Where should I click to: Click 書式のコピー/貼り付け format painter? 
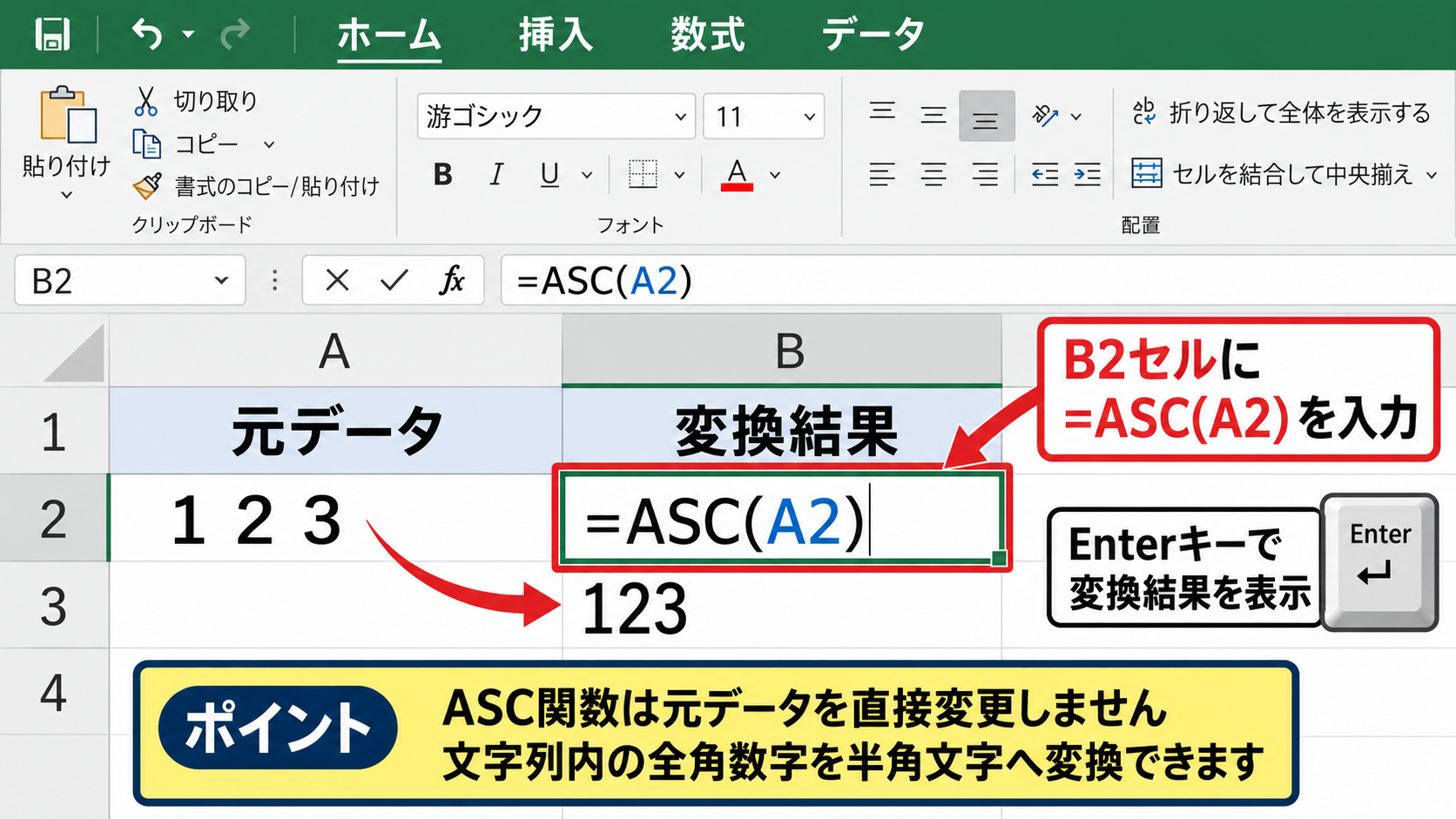(x=256, y=185)
